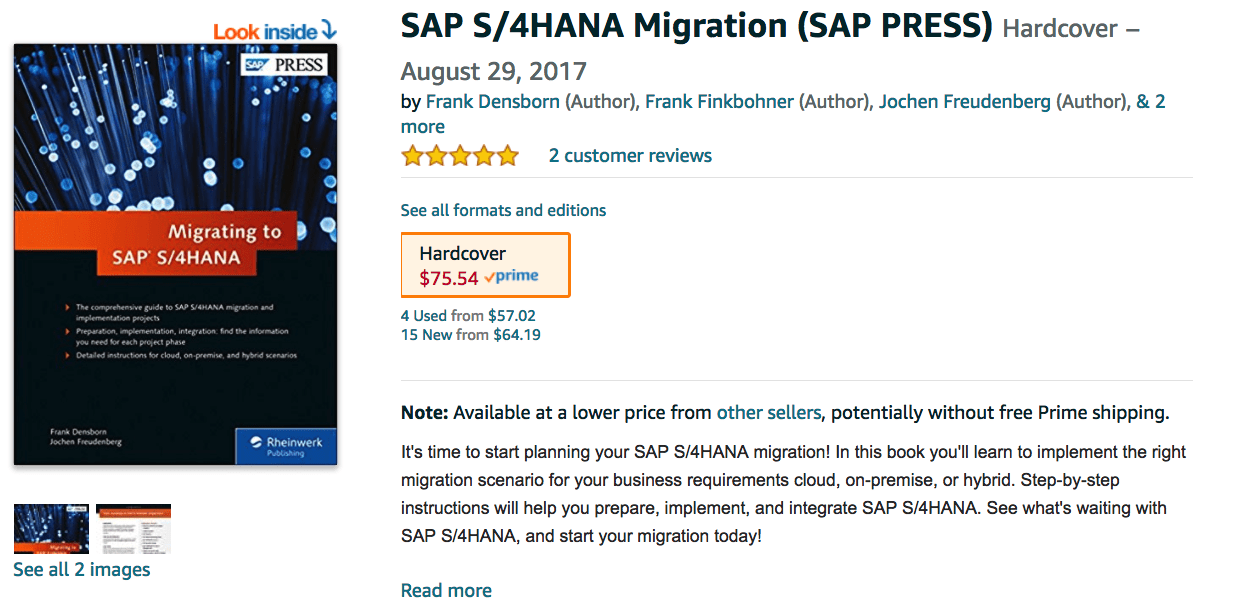The height and width of the screenshot is (605, 1248).
Task: Click the SAP PRESS logo on cover
Action: (284, 65)
